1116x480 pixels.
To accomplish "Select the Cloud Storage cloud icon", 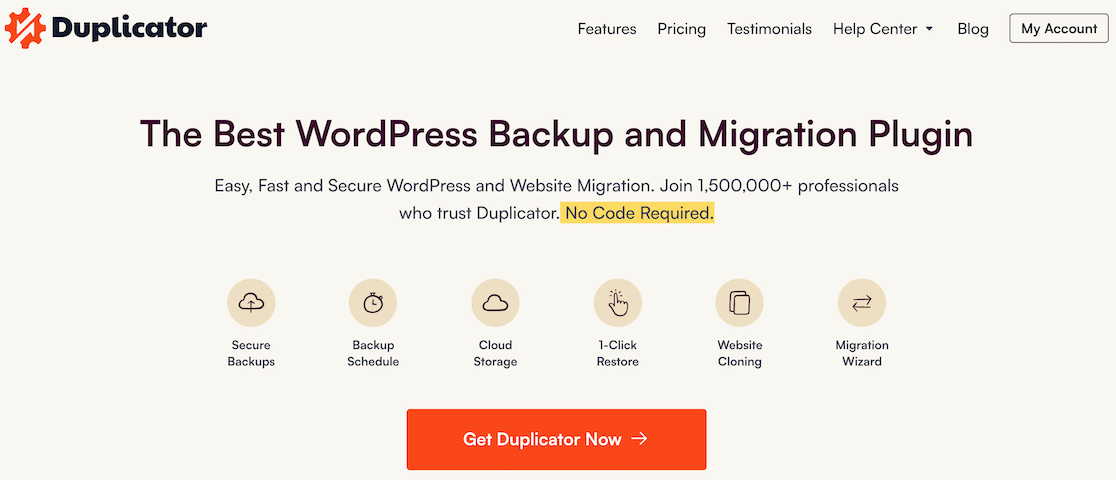I will [x=495, y=303].
